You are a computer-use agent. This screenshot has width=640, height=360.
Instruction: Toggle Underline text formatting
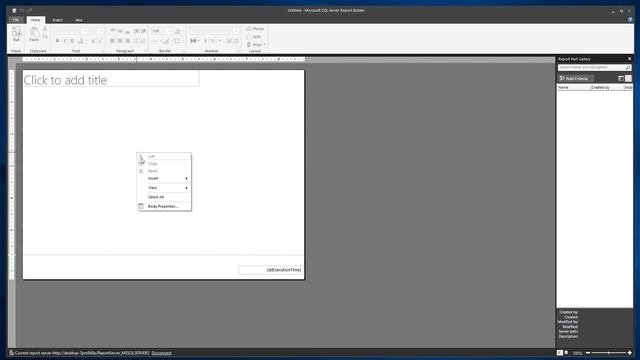[x=72, y=41]
